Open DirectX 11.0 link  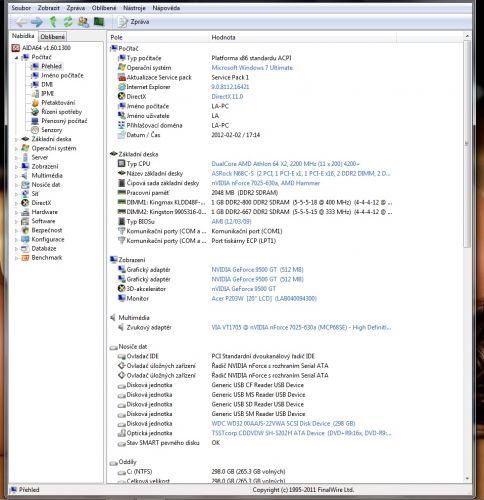[227, 97]
